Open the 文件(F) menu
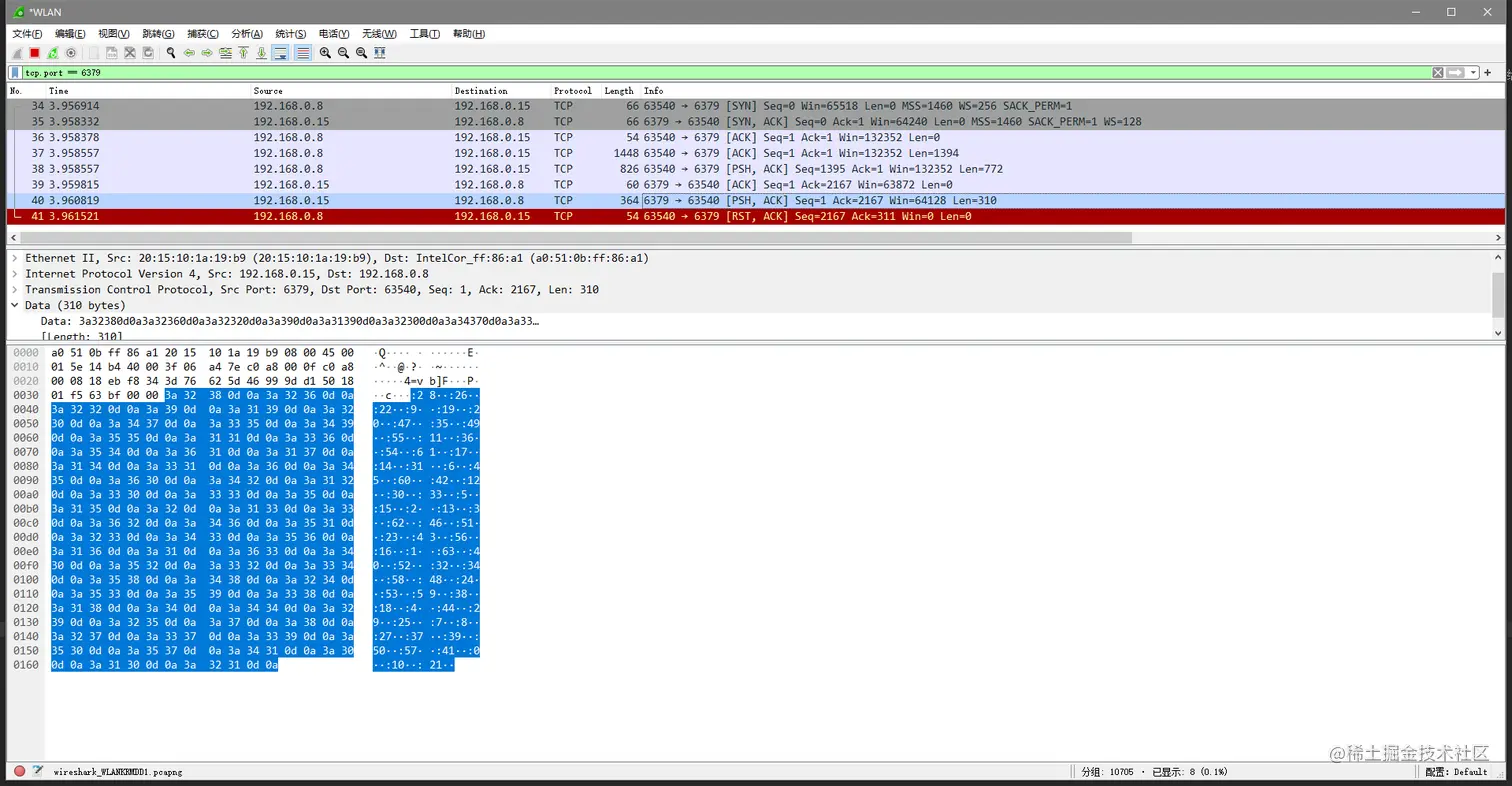The width and height of the screenshot is (1512, 786). click(x=27, y=34)
